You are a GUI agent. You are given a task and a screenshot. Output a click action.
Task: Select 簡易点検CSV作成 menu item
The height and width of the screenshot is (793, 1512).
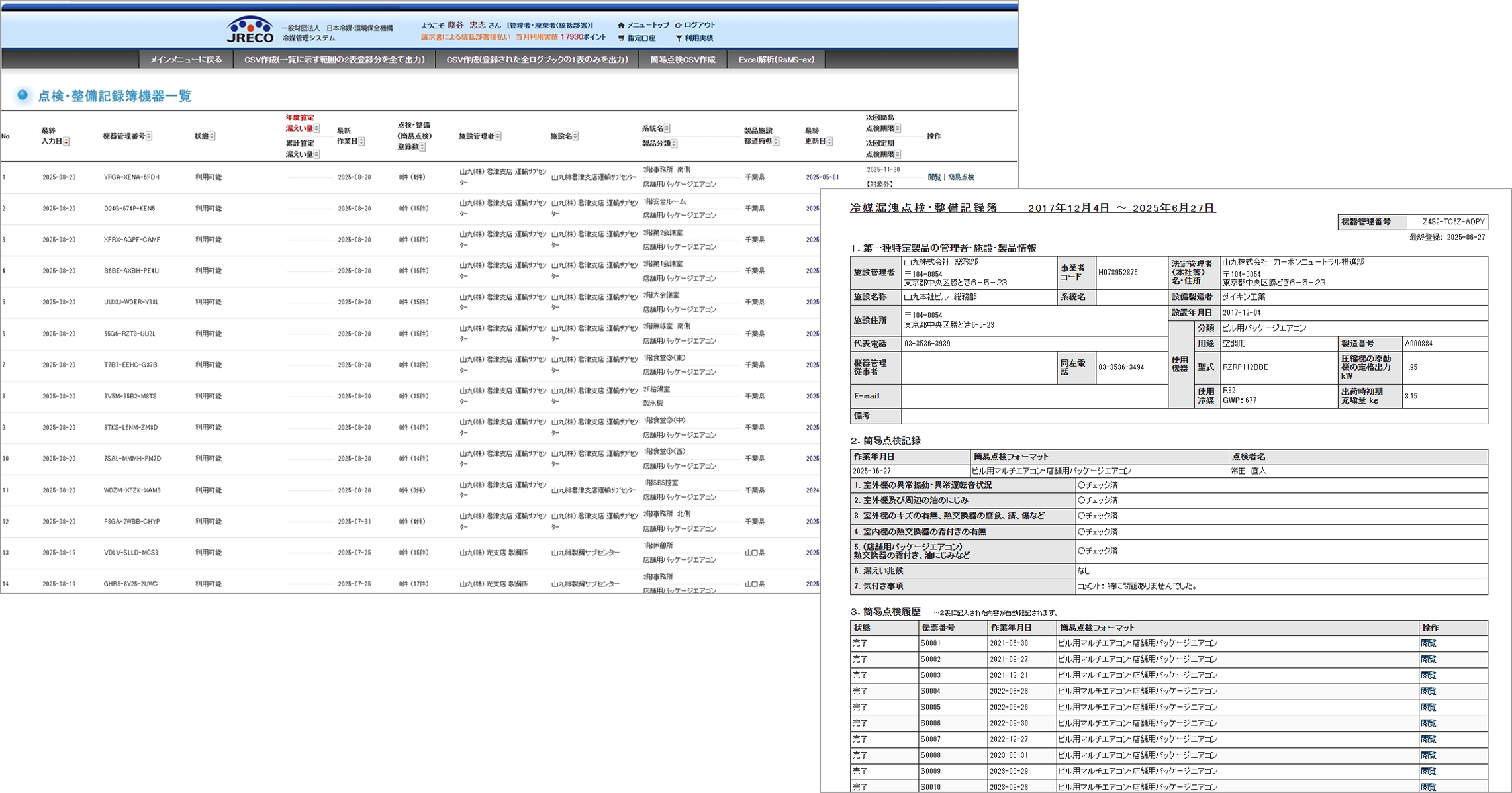(683, 60)
